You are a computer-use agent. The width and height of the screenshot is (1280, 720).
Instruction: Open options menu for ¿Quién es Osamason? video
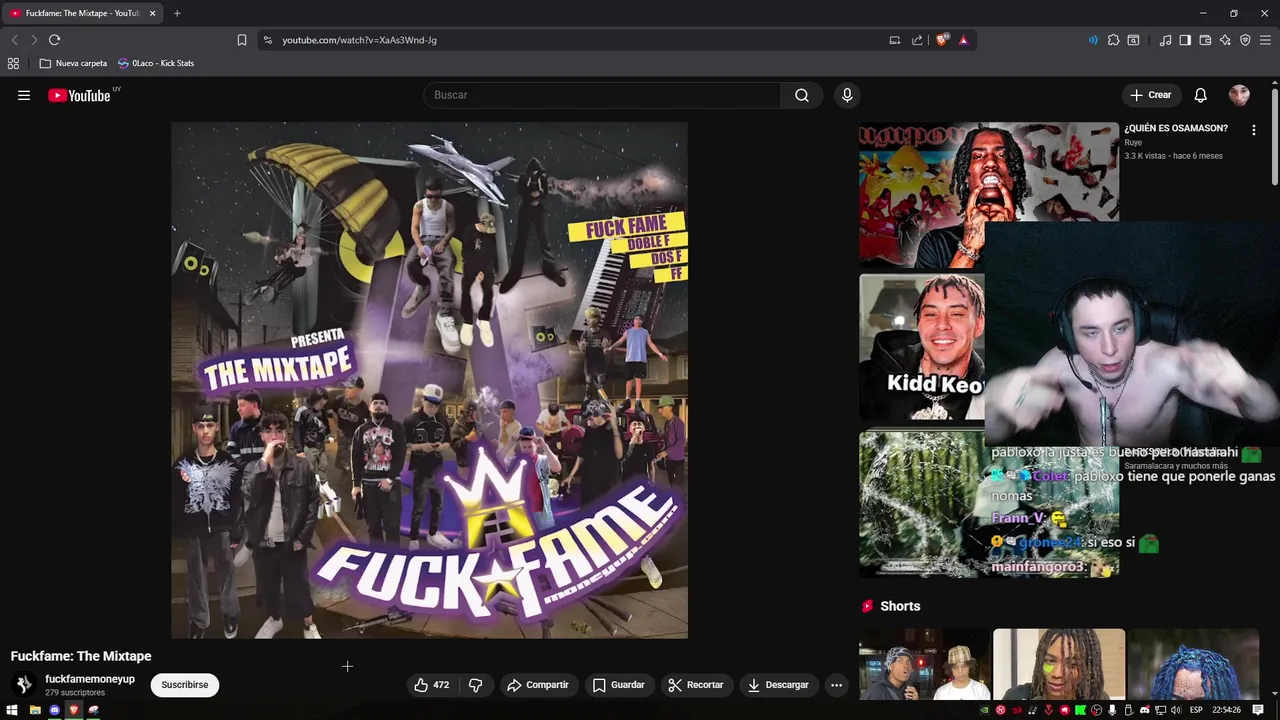coord(1253,130)
